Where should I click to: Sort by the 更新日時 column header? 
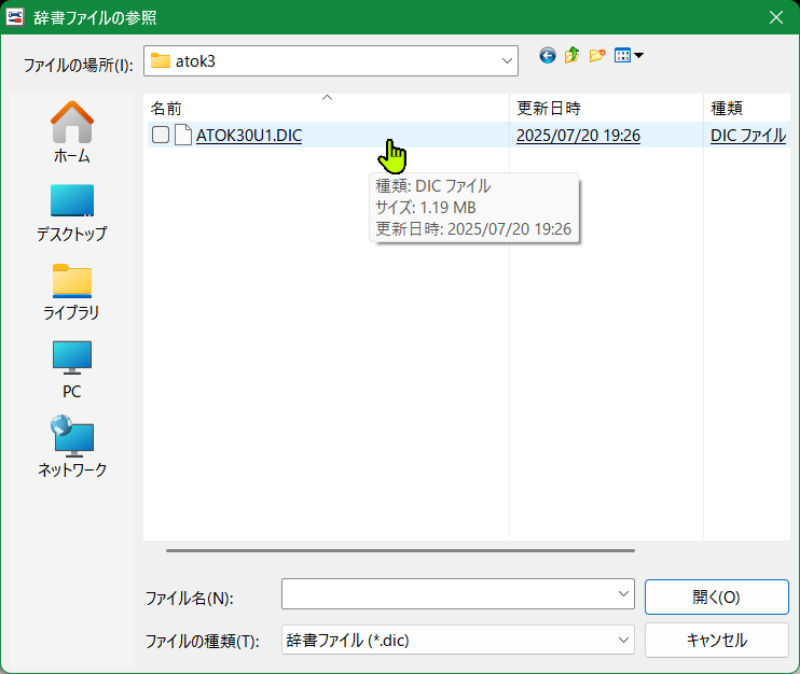(x=606, y=108)
